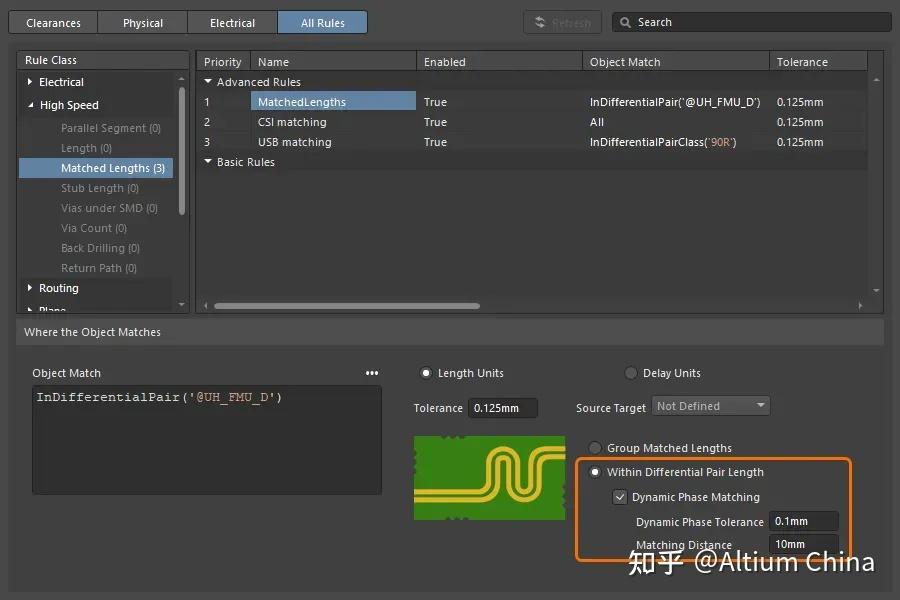
Task: Click the rule list horizontal scrollbar
Action: 347,306
